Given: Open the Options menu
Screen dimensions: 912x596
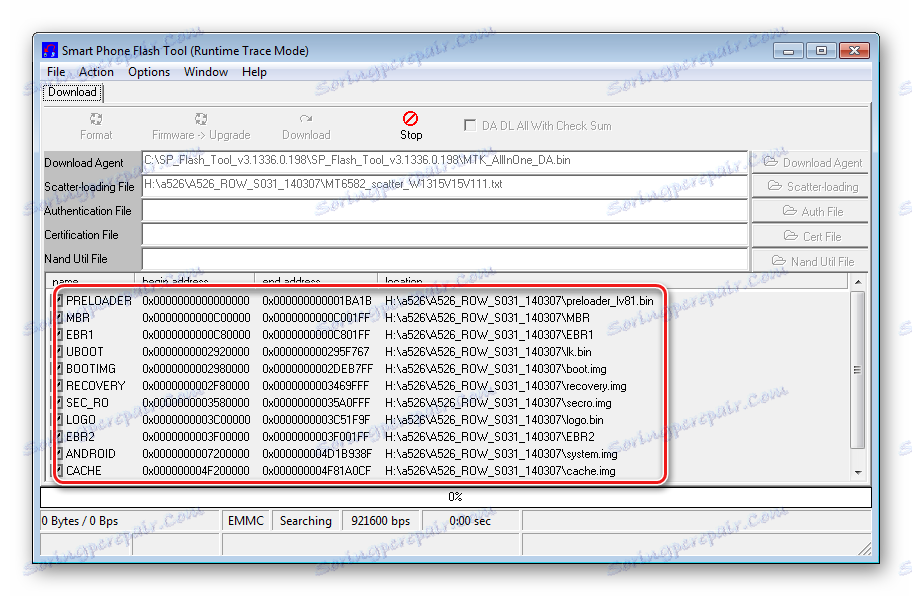Looking at the screenshot, I should (x=149, y=72).
